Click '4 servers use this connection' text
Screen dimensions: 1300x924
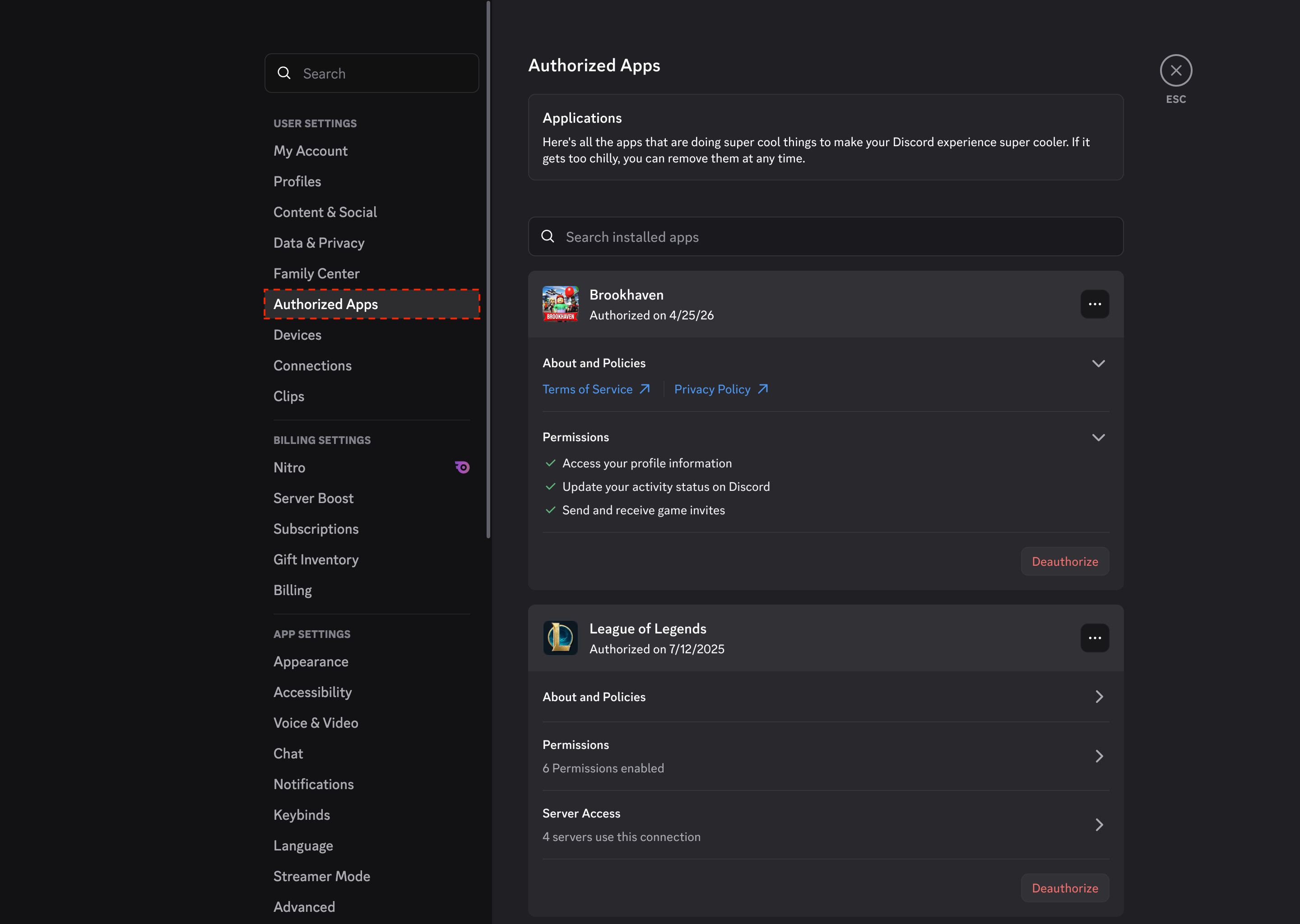tap(621, 837)
